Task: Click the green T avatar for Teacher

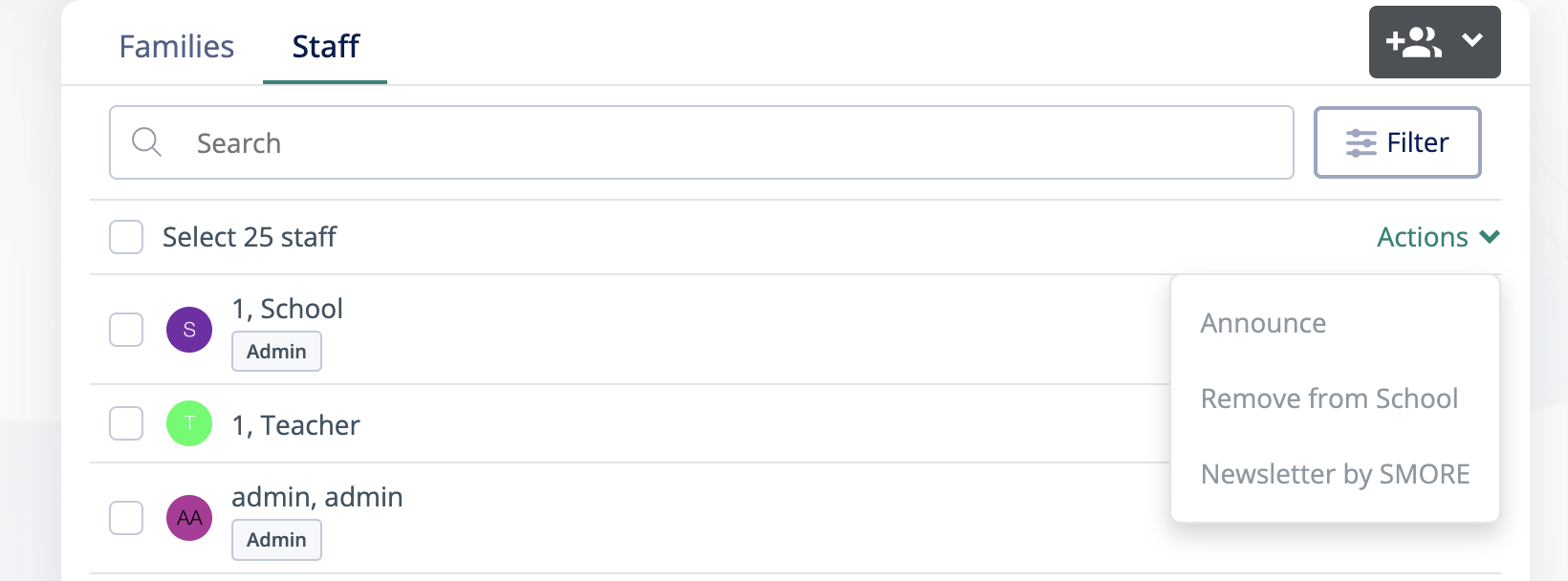Action: coord(188,423)
